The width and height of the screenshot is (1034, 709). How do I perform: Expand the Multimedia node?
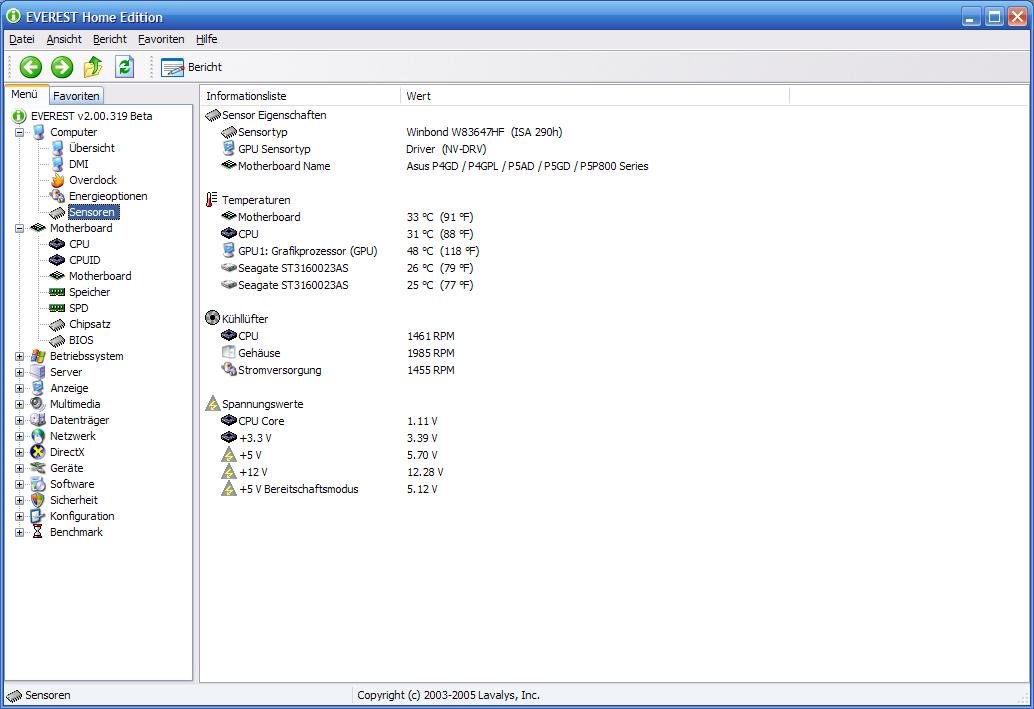click(x=19, y=404)
